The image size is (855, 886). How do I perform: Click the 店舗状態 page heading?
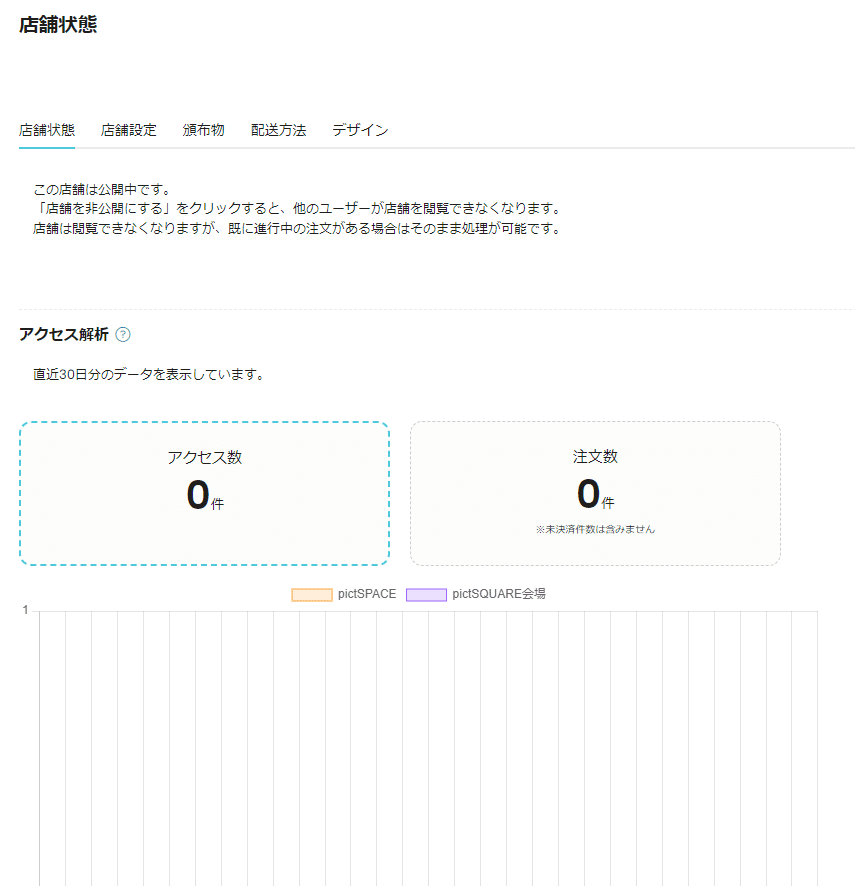point(58,25)
